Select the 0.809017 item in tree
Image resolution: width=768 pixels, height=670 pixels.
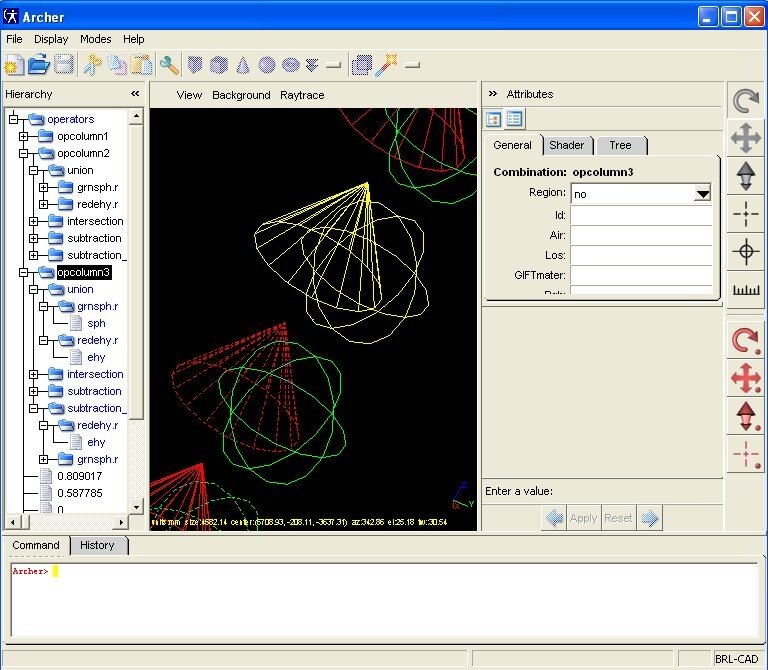(79, 476)
